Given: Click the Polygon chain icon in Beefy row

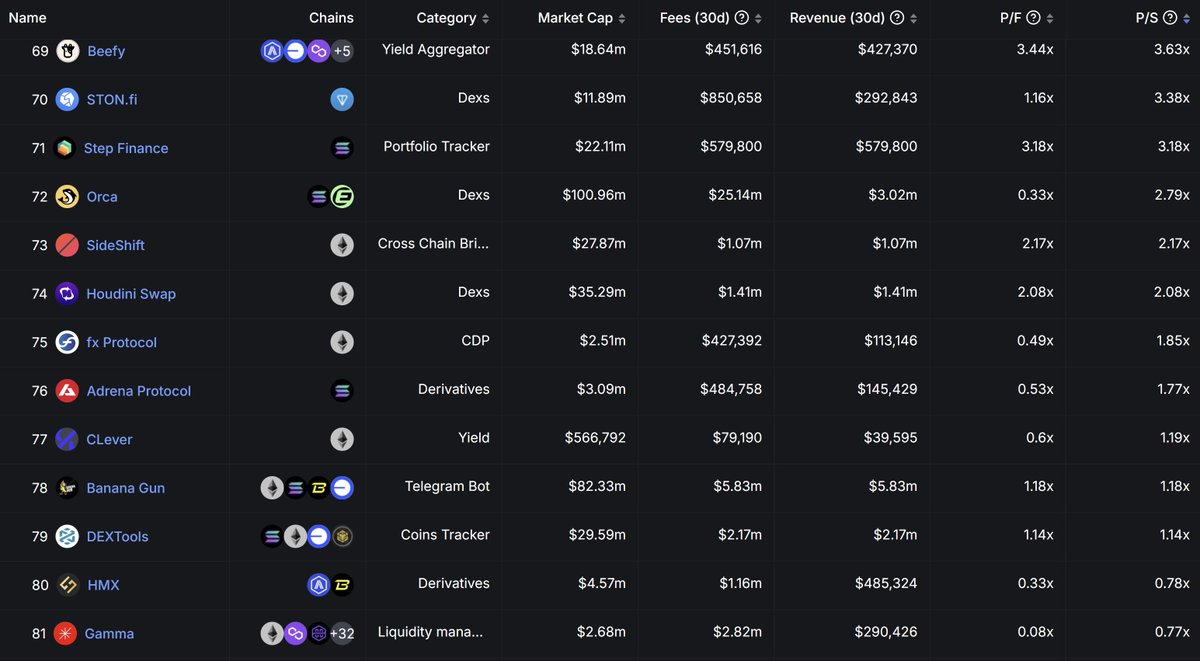Looking at the screenshot, I should click(319, 51).
